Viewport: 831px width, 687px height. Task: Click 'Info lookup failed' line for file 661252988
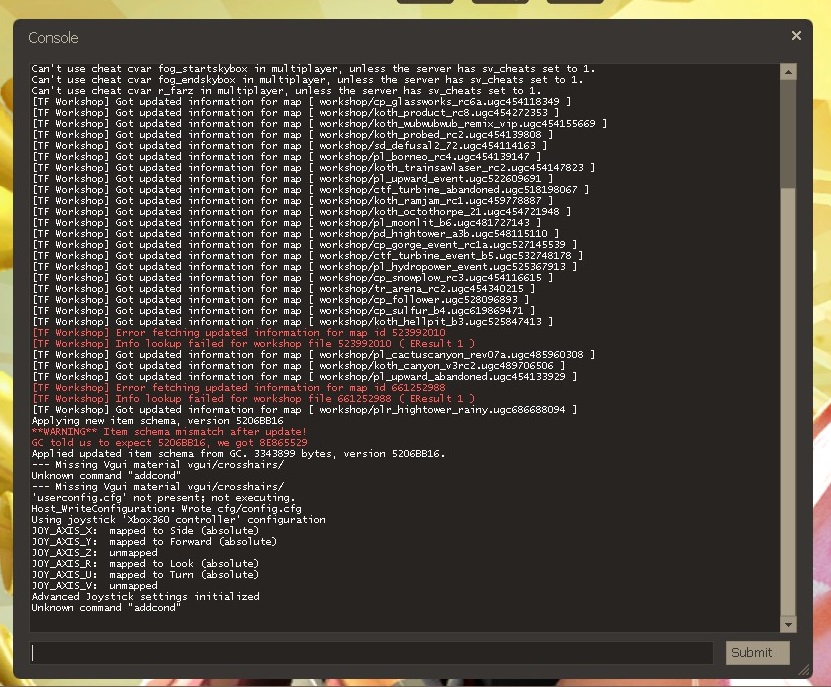pyautogui.click(x=253, y=399)
